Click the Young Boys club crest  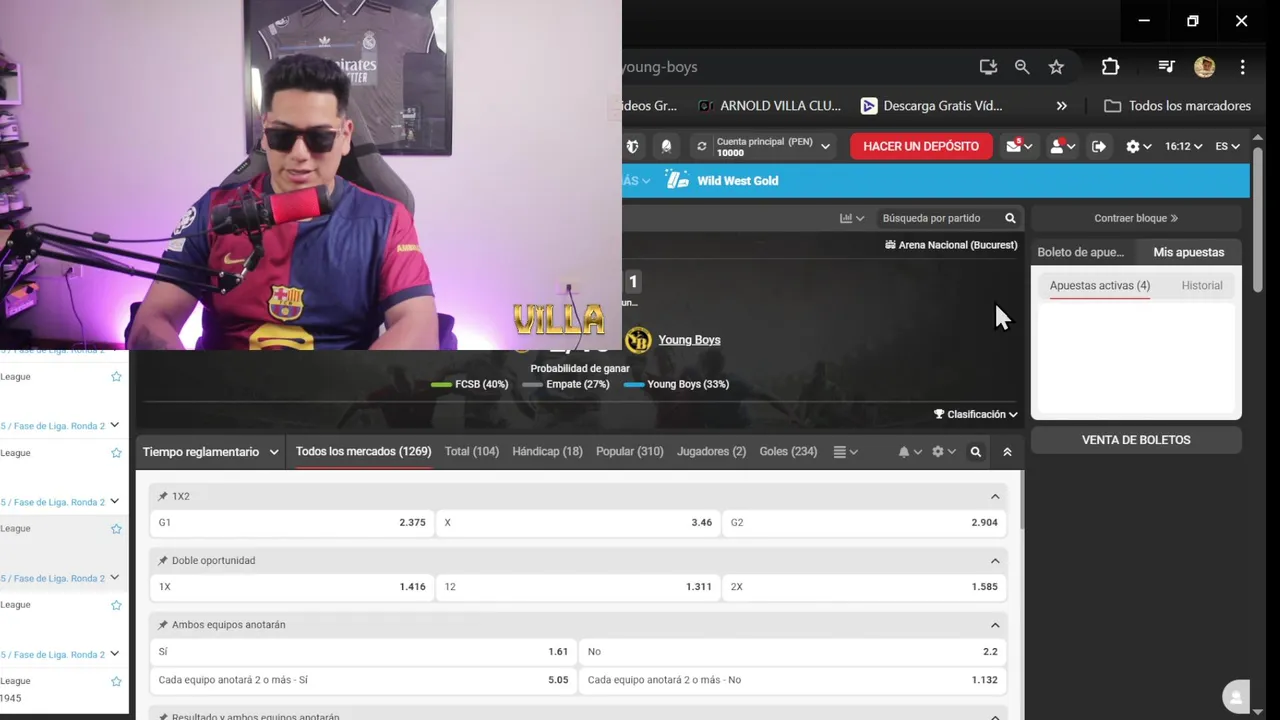tap(638, 340)
